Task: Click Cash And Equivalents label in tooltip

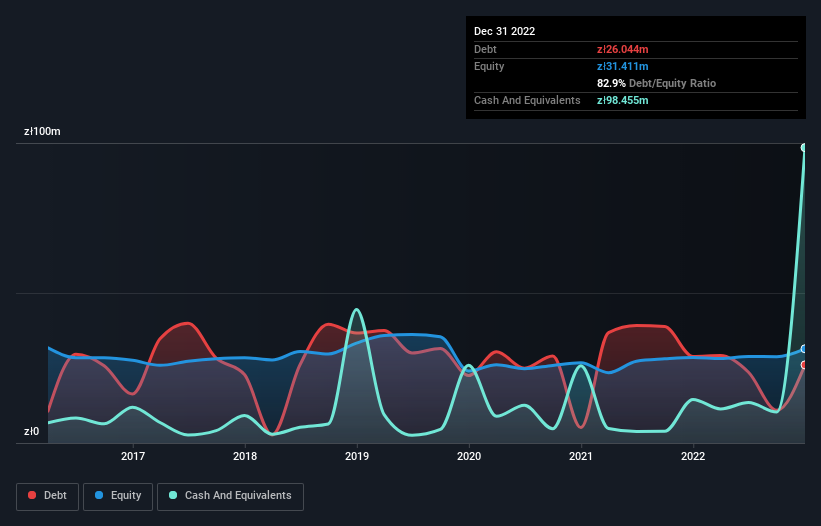Action: pyautogui.click(x=527, y=100)
